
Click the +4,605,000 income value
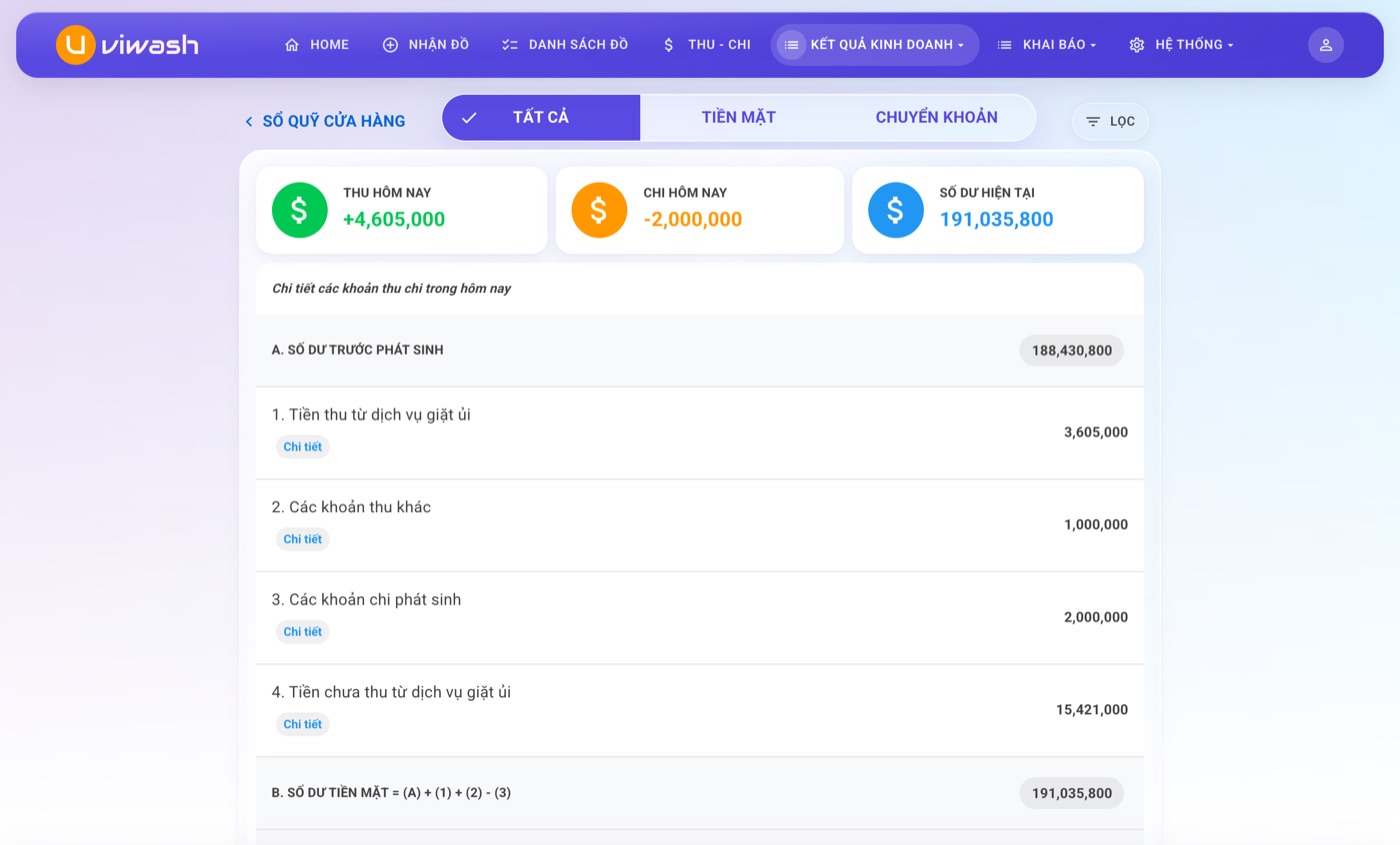click(x=394, y=220)
